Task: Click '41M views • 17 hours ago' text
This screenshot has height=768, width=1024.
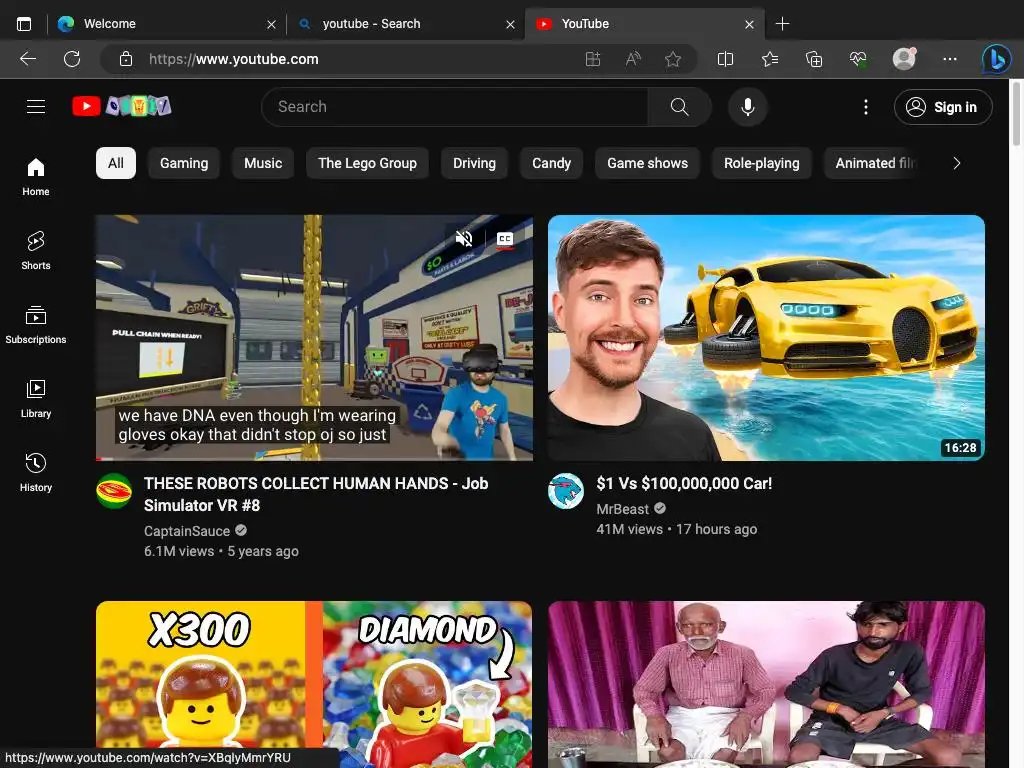Action: (677, 529)
